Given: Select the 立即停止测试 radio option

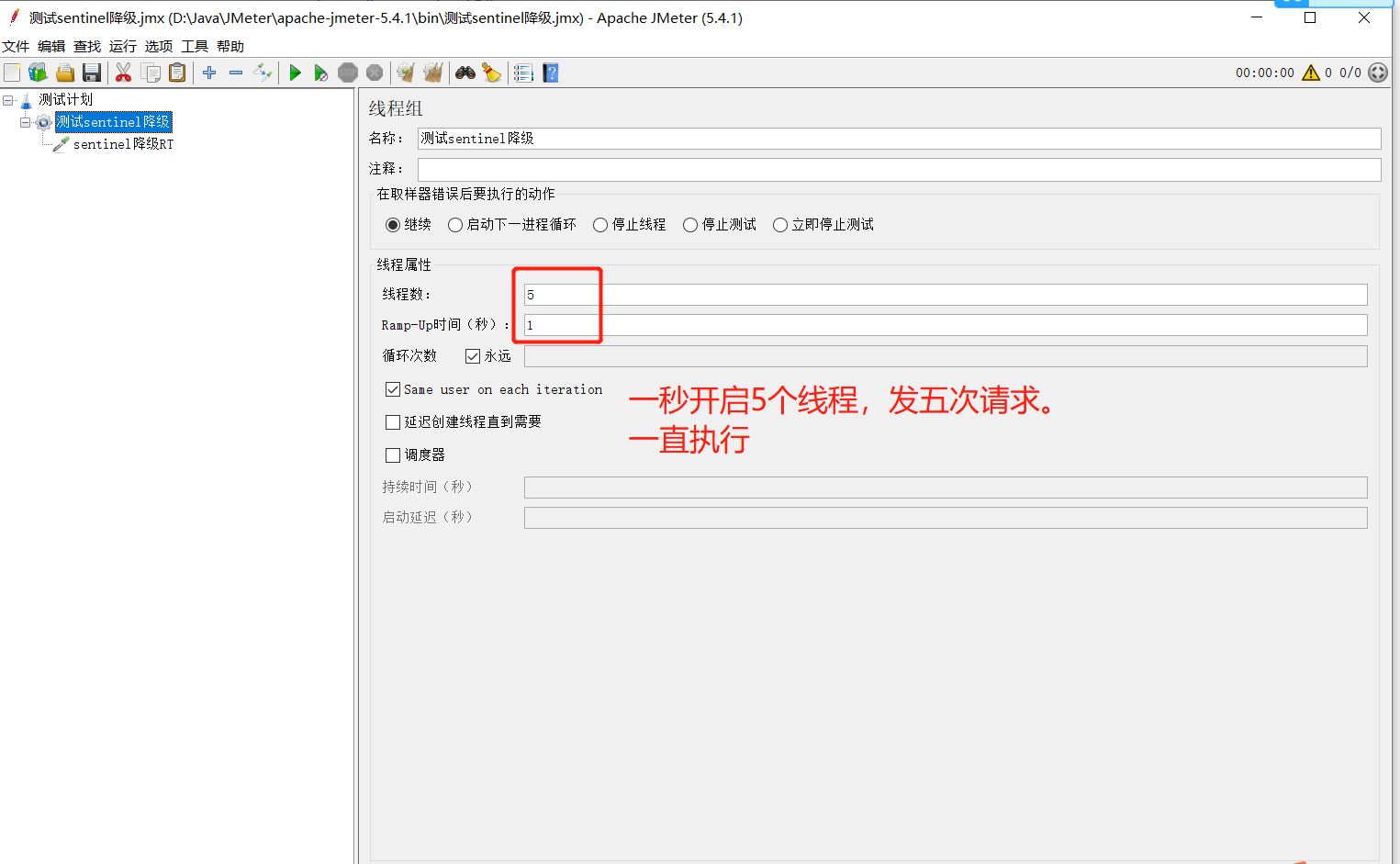Looking at the screenshot, I should pyautogui.click(x=780, y=225).
